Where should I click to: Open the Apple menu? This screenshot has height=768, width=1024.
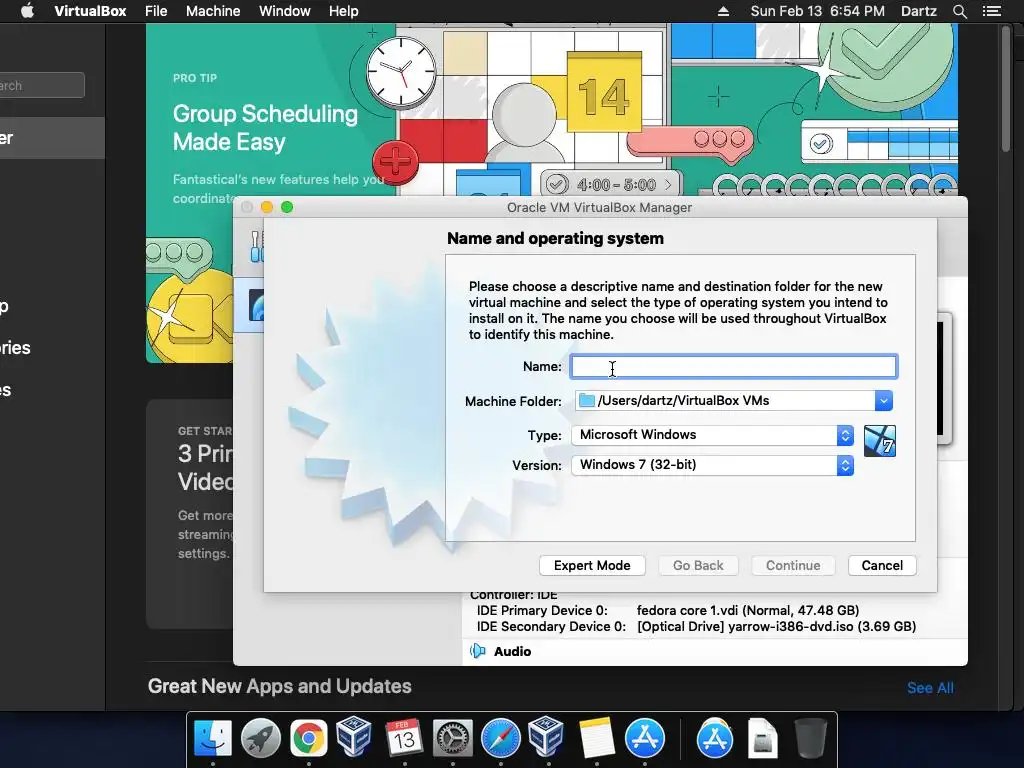click(27, 11)
